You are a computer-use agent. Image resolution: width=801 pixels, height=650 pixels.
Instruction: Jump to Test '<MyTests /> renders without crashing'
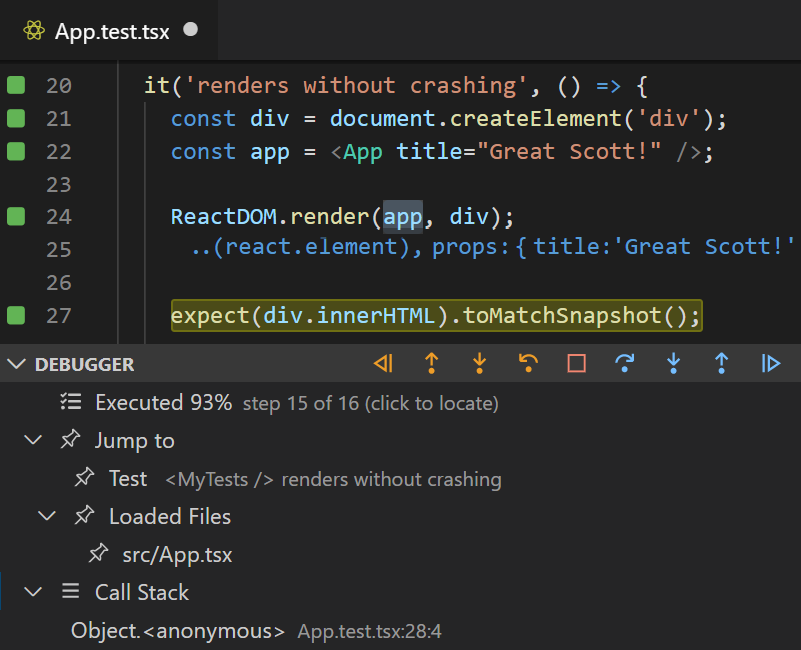click(x=305, y=479)
